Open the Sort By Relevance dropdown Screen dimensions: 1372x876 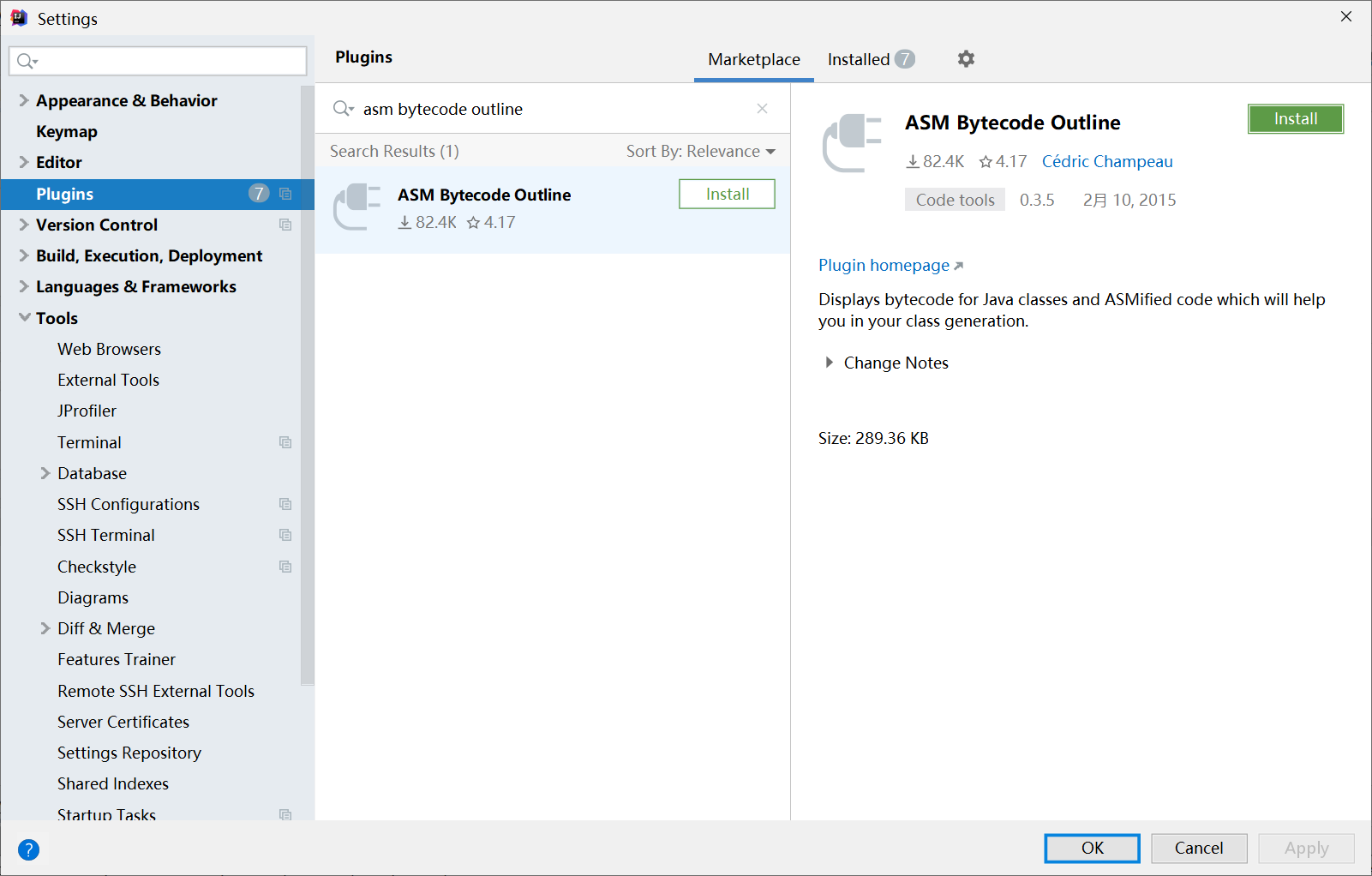click(x=700, y=151)
